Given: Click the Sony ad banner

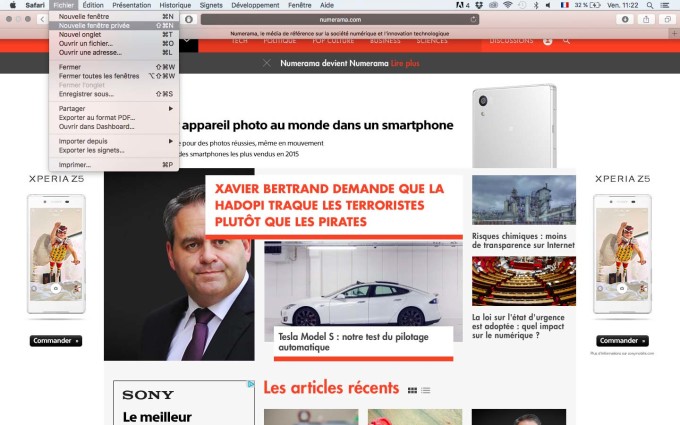Looking at the screenshot, I should point(184,402).
